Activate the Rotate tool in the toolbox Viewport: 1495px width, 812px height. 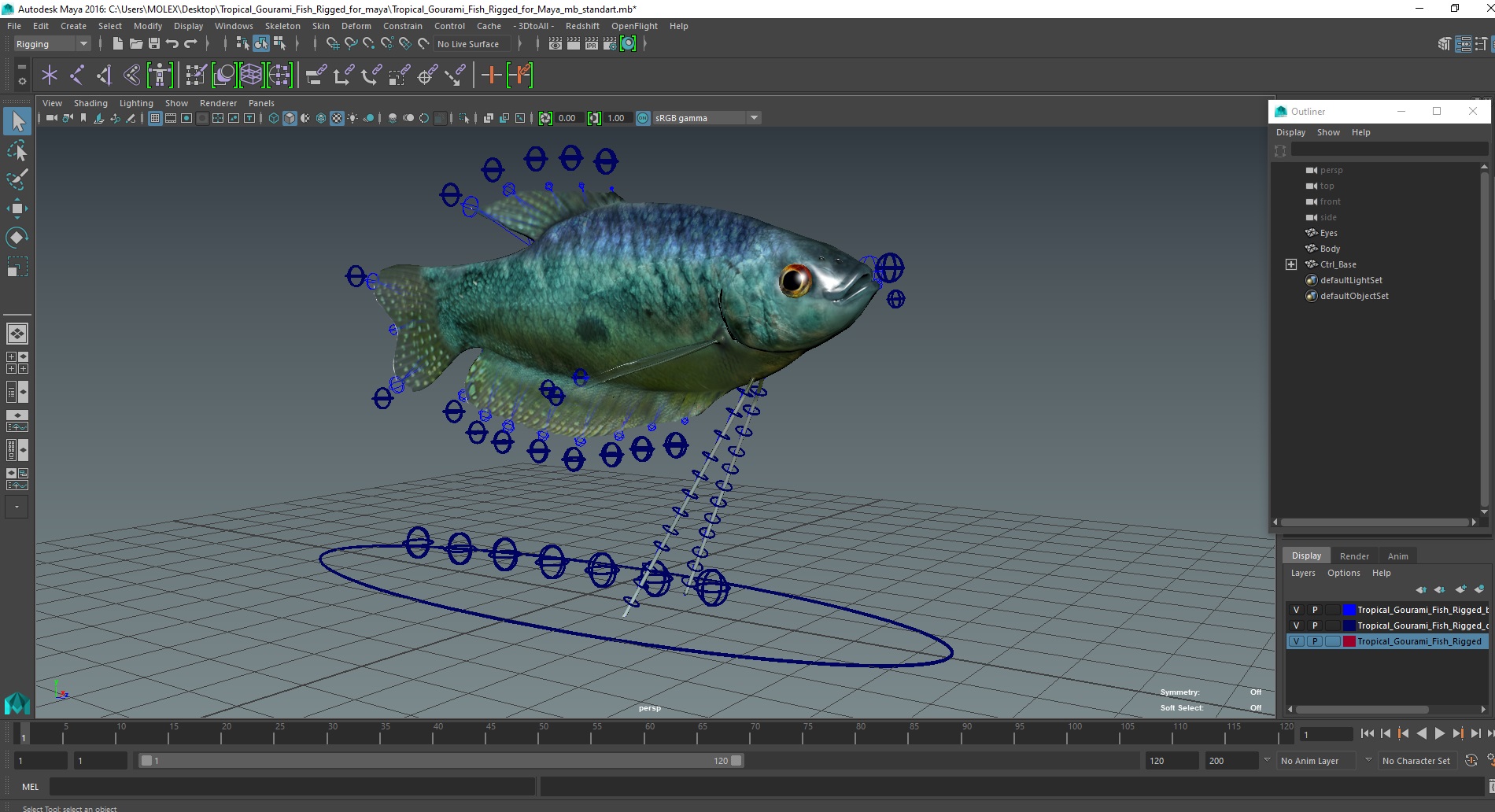point(17,238)
